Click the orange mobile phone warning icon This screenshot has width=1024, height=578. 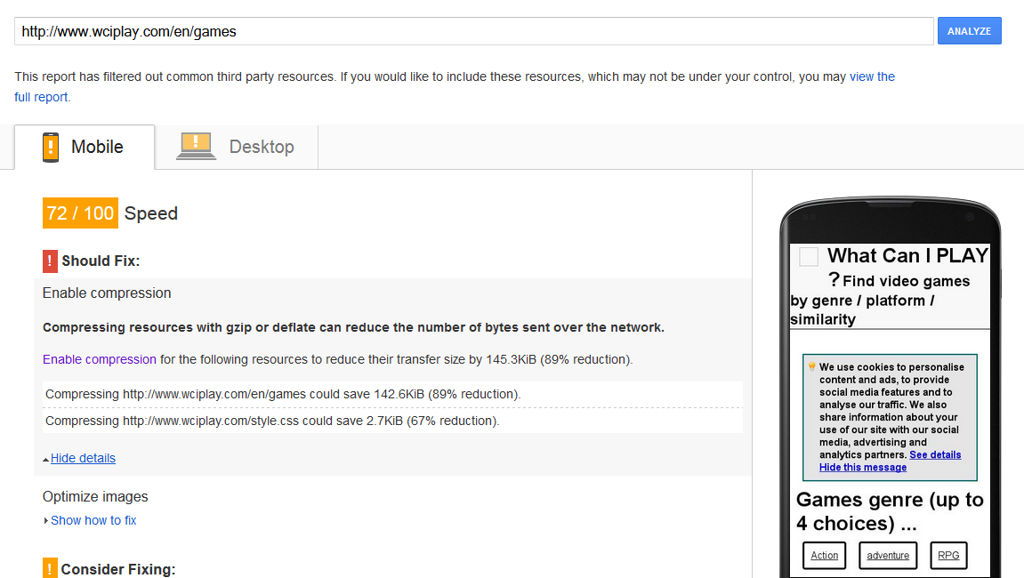click(50, 147)
